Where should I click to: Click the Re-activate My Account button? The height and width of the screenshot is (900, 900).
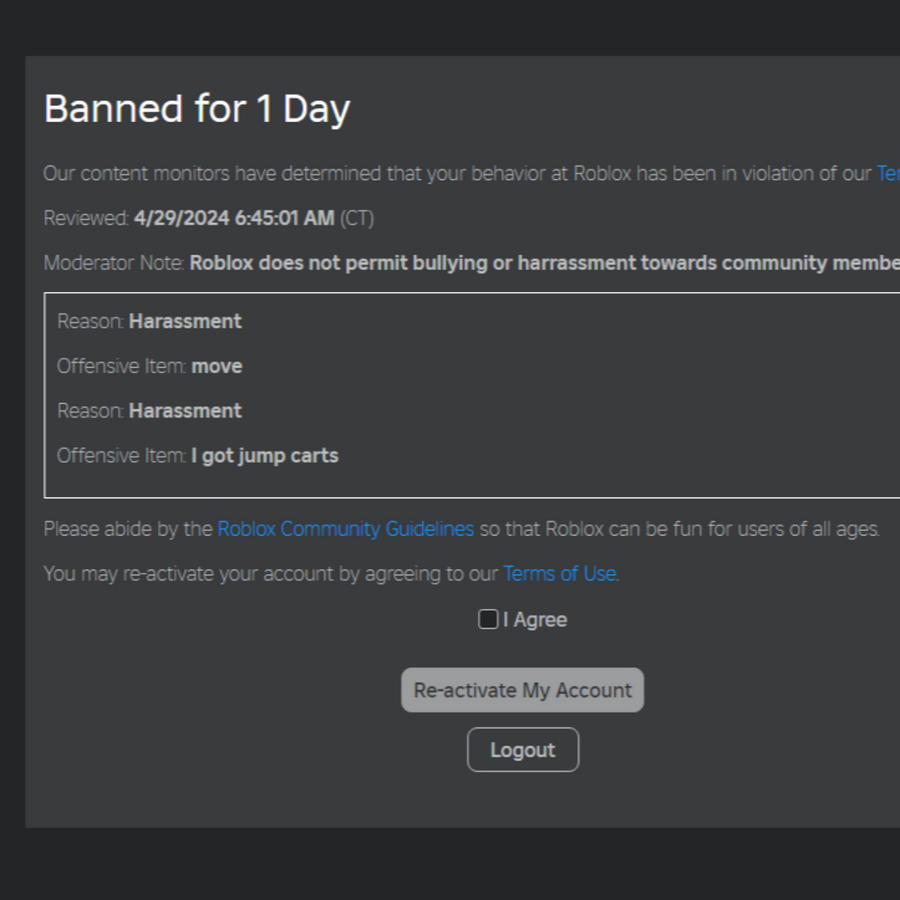pyautogui.click(x=522, y=690)
